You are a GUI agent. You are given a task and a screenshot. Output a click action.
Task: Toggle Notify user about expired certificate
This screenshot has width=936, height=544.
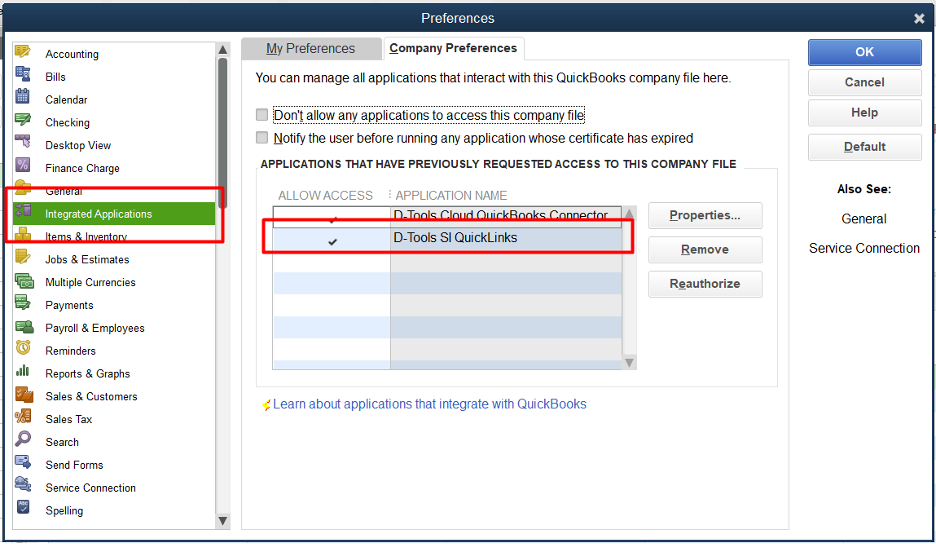tap(261, 138)
